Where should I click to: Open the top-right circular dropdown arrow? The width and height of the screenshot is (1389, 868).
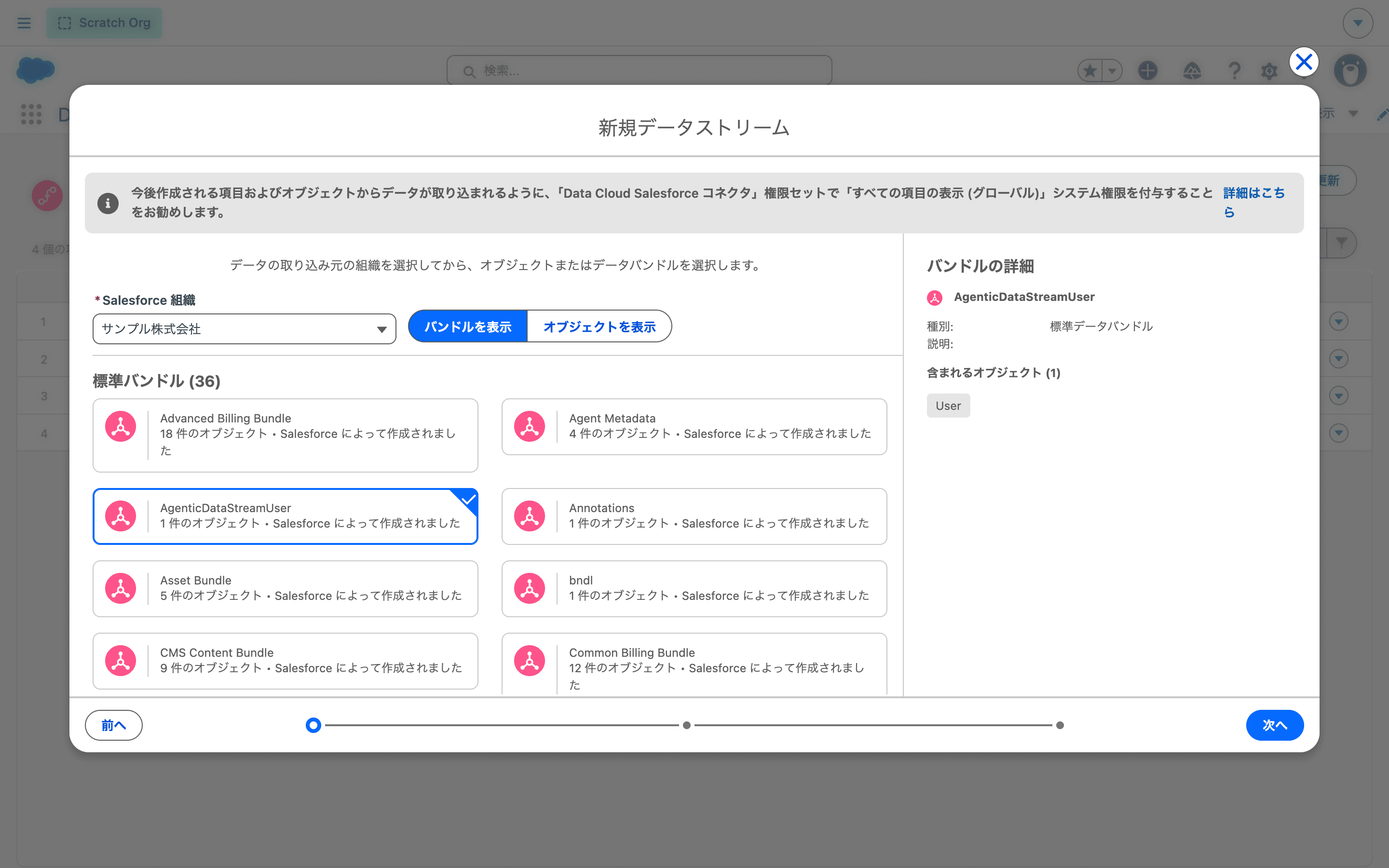[1358, 23]
